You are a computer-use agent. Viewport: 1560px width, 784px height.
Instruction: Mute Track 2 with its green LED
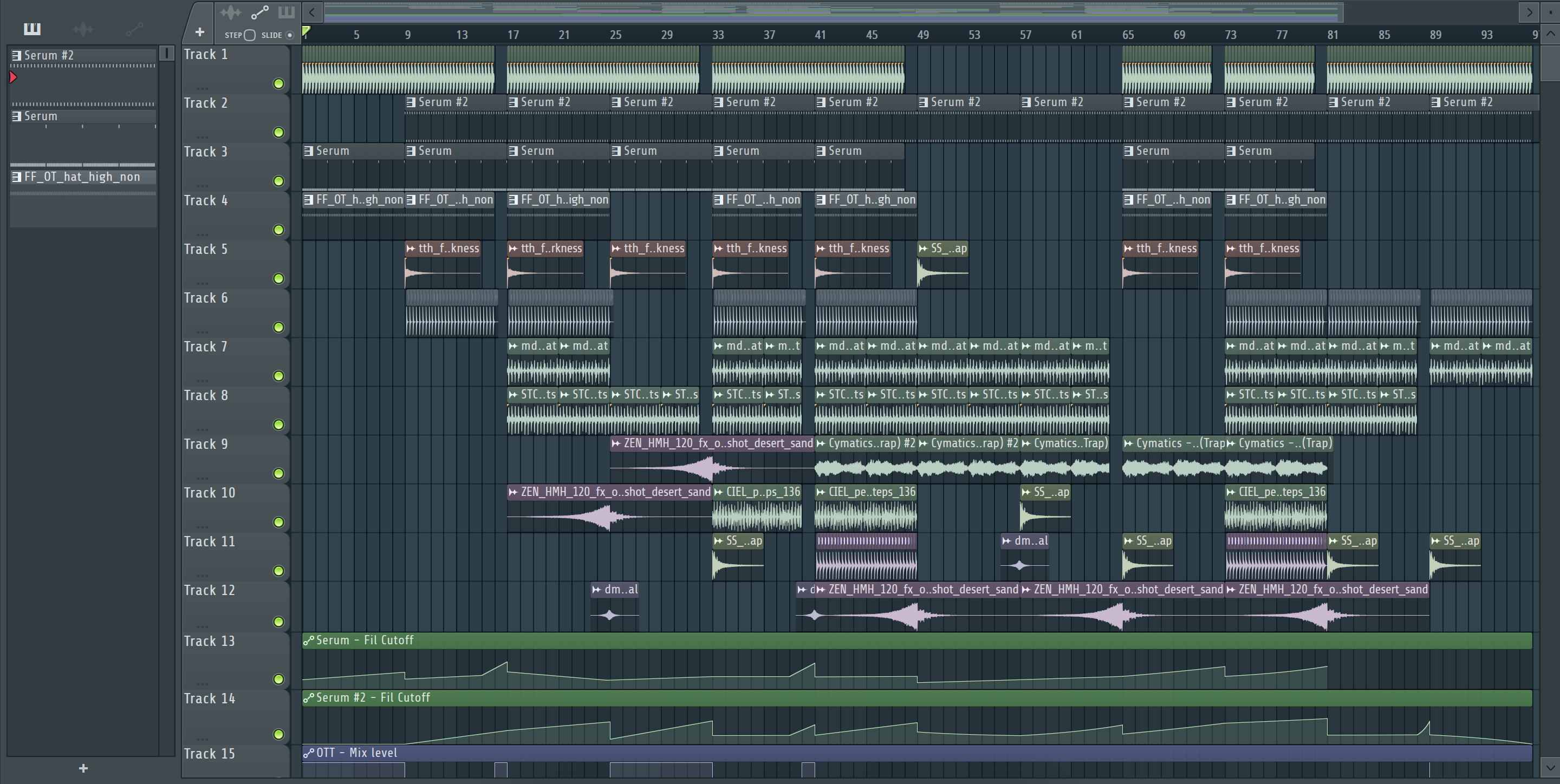click(278, 132)
